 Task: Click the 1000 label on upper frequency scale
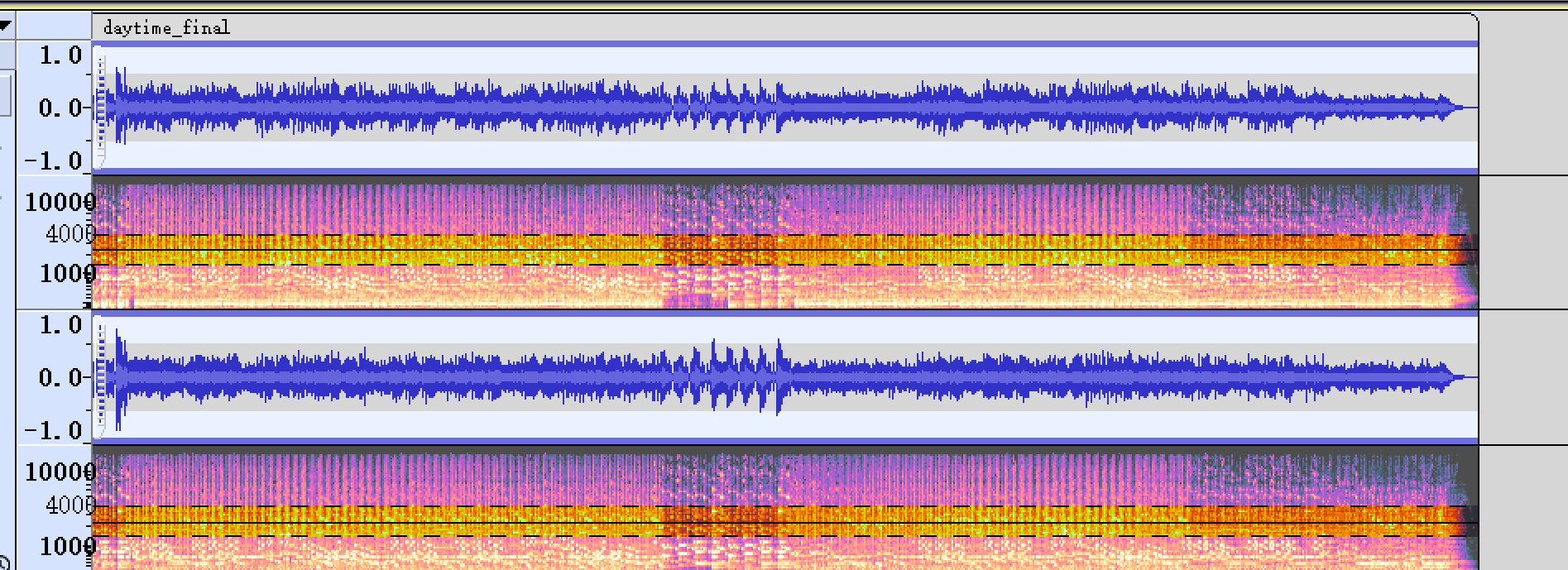[x=68, y=273]
